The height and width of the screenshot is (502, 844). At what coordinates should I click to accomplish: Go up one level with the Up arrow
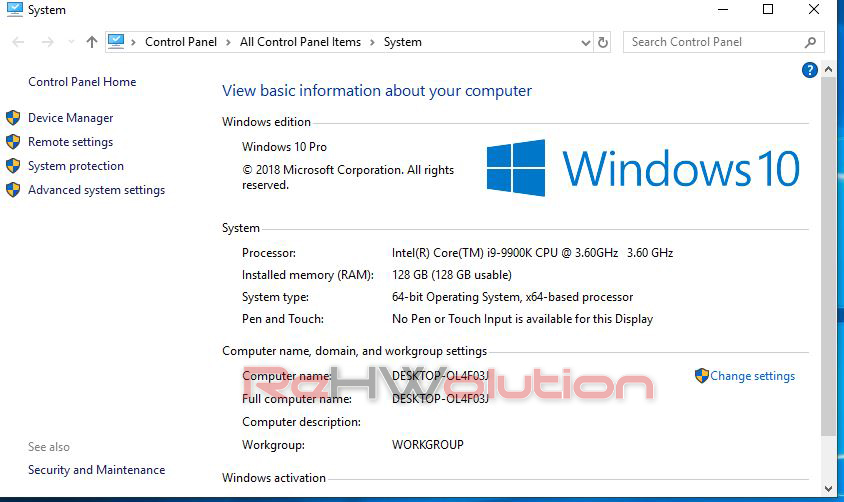click(x=92, y=42)
